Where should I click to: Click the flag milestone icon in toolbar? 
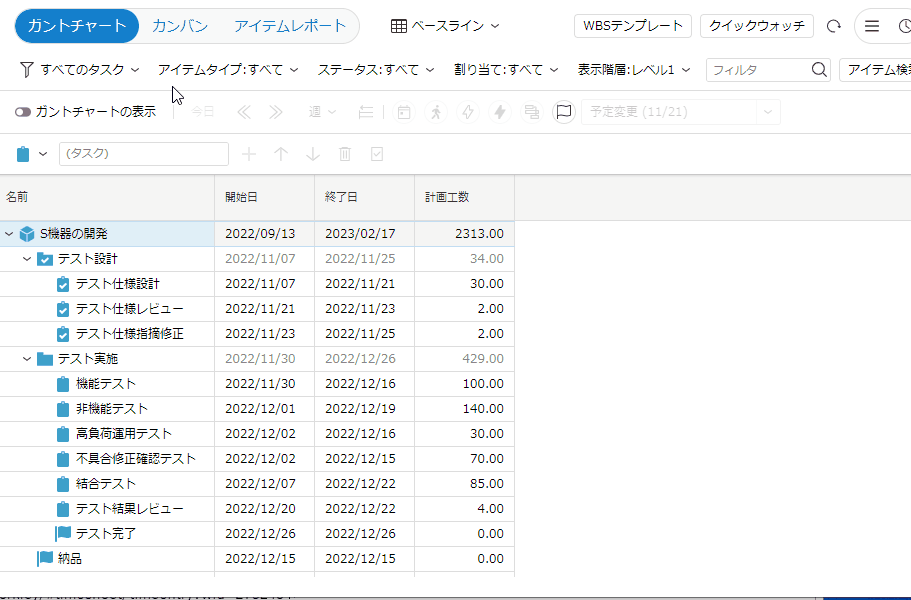coord(564,112)
